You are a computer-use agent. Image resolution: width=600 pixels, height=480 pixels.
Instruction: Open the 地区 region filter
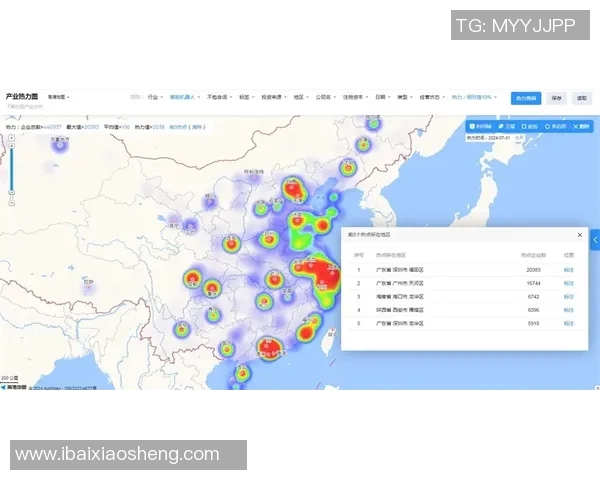point(301,97)
